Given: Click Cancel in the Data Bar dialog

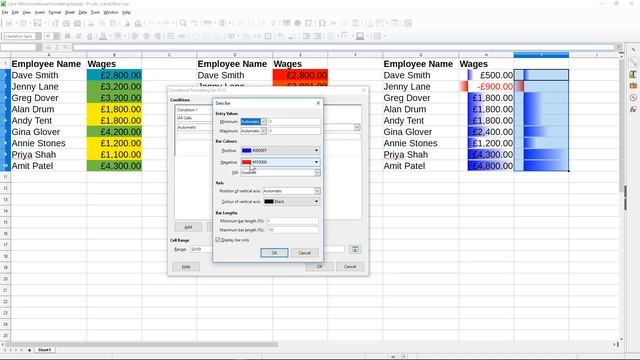Looking at the screenshot, I should pos(304,253).
